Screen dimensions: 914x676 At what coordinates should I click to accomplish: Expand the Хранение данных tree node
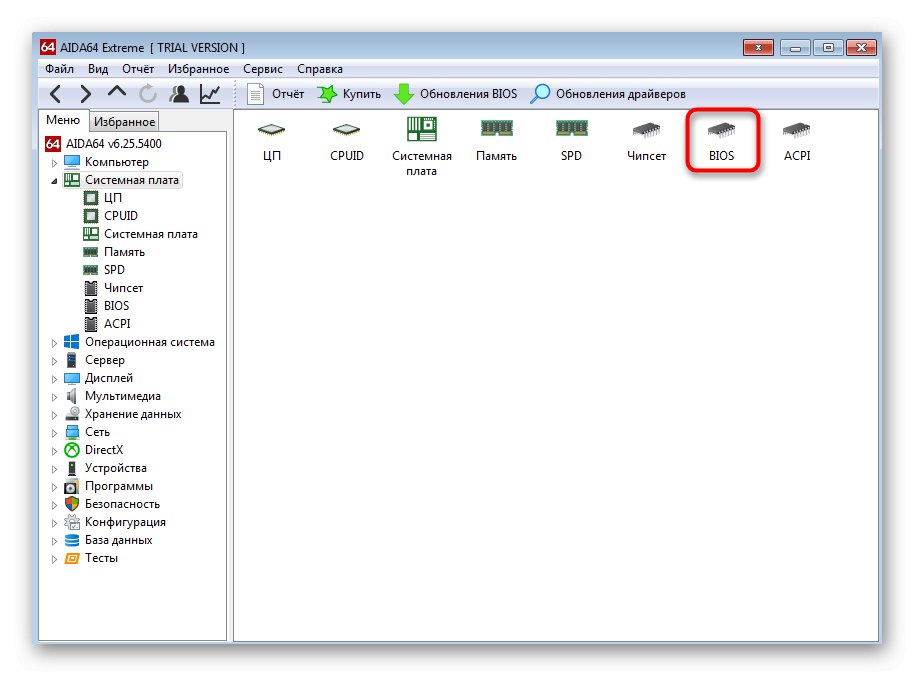pos(54,415)
